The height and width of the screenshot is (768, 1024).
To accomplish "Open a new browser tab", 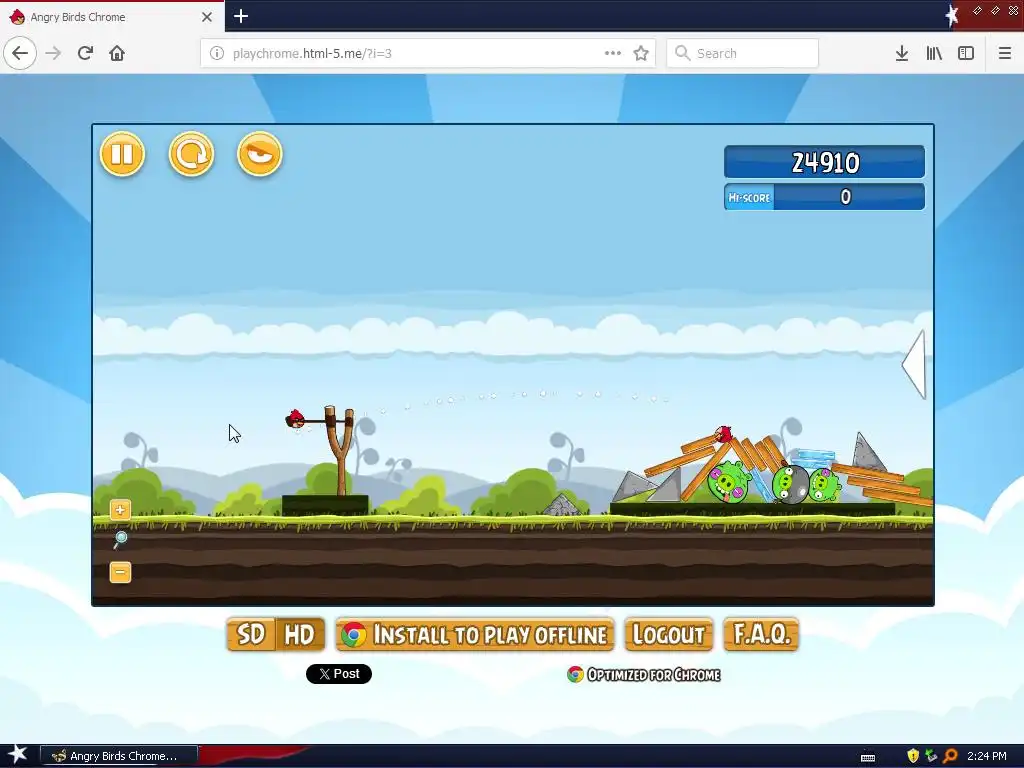I will pyautogui.click(x=241, y=16).
